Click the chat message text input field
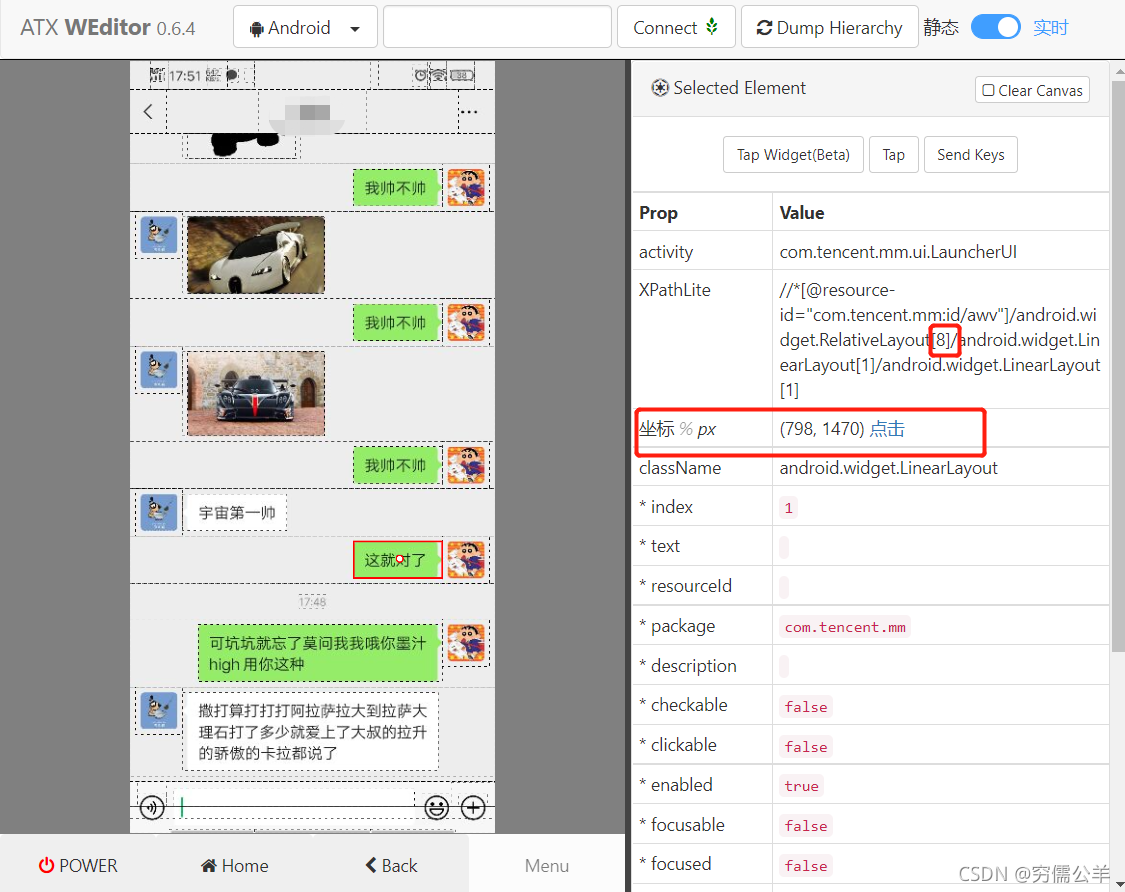 pyautogui.click(x=294, y=807)
